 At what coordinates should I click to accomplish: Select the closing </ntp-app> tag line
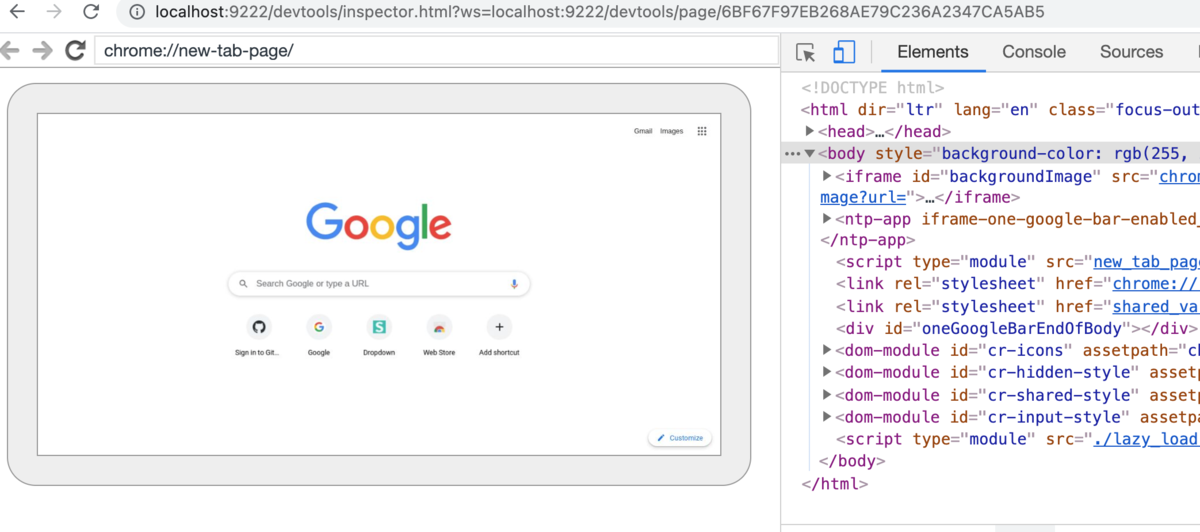point(868,240)
